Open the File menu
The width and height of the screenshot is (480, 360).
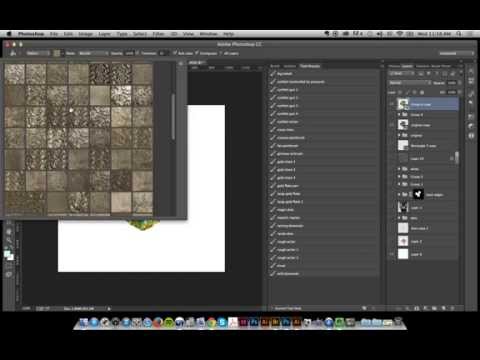54,34
